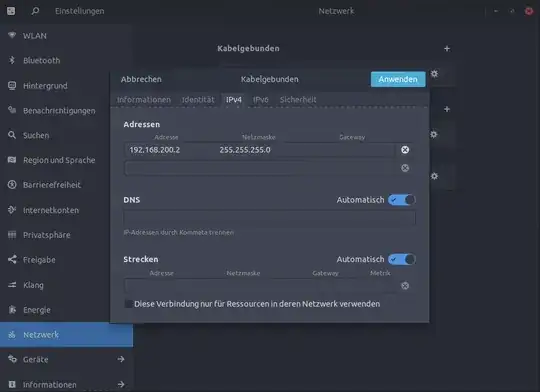Switch to the Informationen tab in the dialog
Viewport: 540px width, 392px height.
coord(144,100)
